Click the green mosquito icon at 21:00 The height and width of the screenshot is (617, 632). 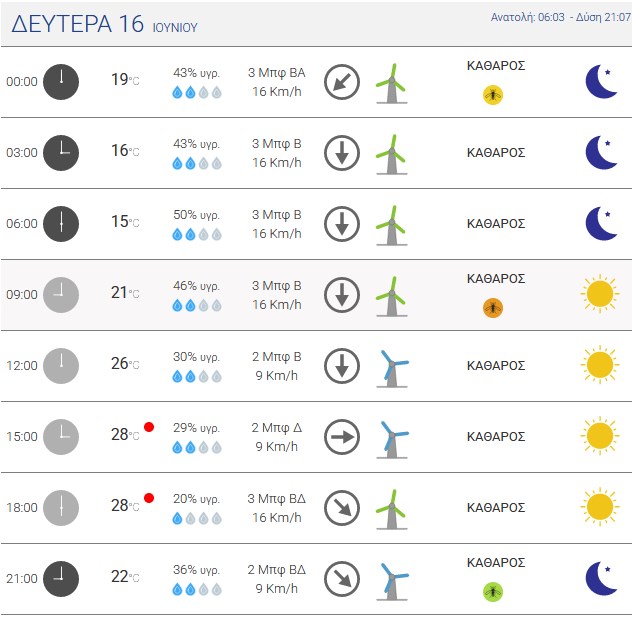click(x=493, y=592)
